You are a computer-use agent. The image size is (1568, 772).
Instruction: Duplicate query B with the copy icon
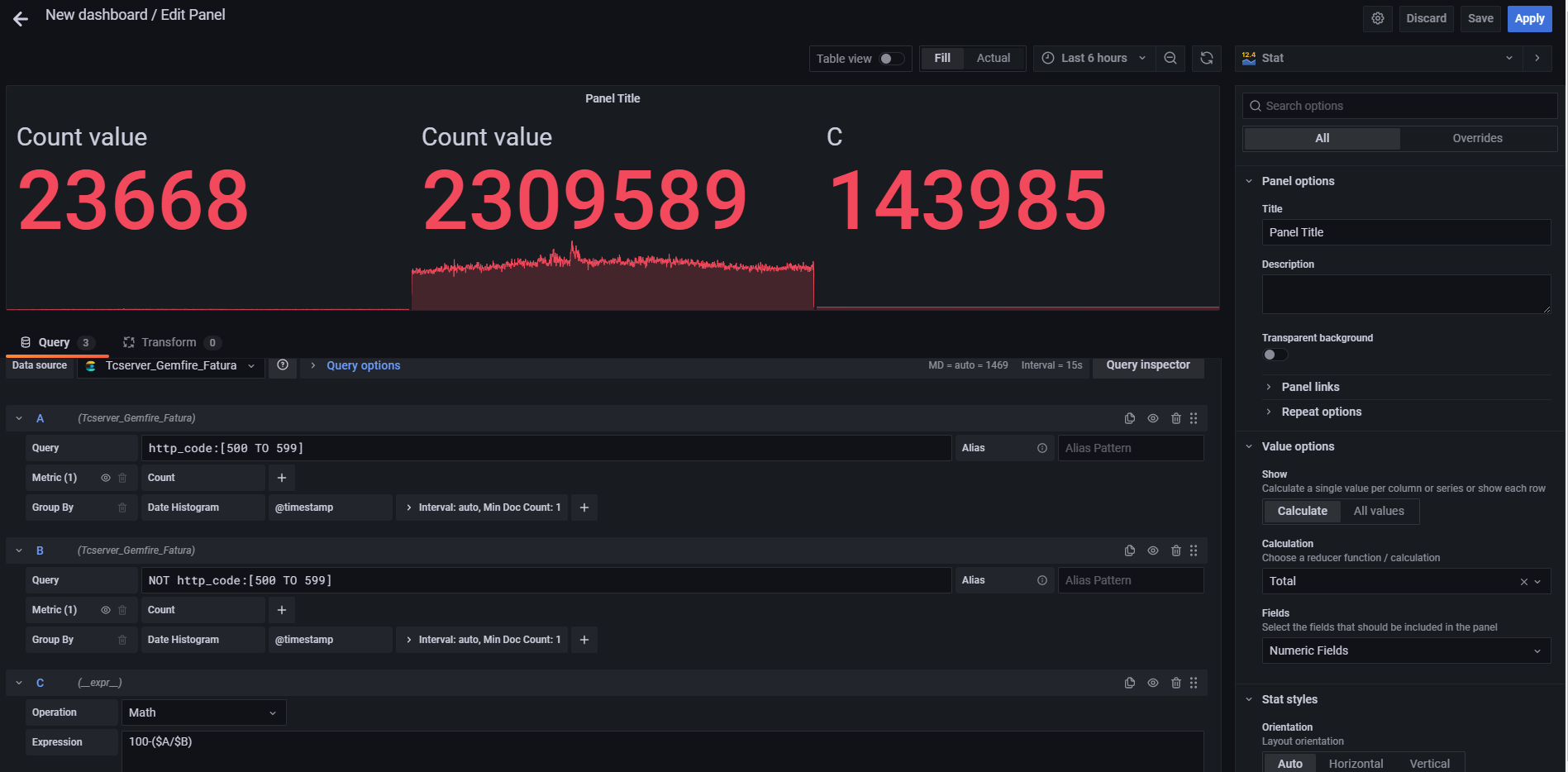pyautogui.click(x=1130, y=550)
